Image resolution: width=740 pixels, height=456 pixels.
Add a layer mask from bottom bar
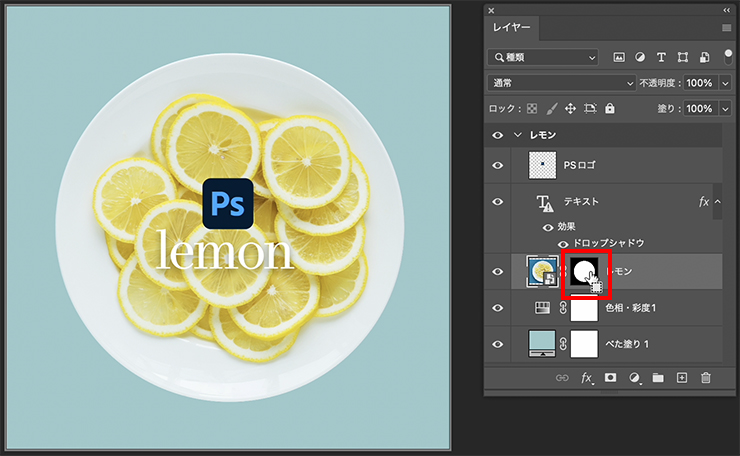610,378
